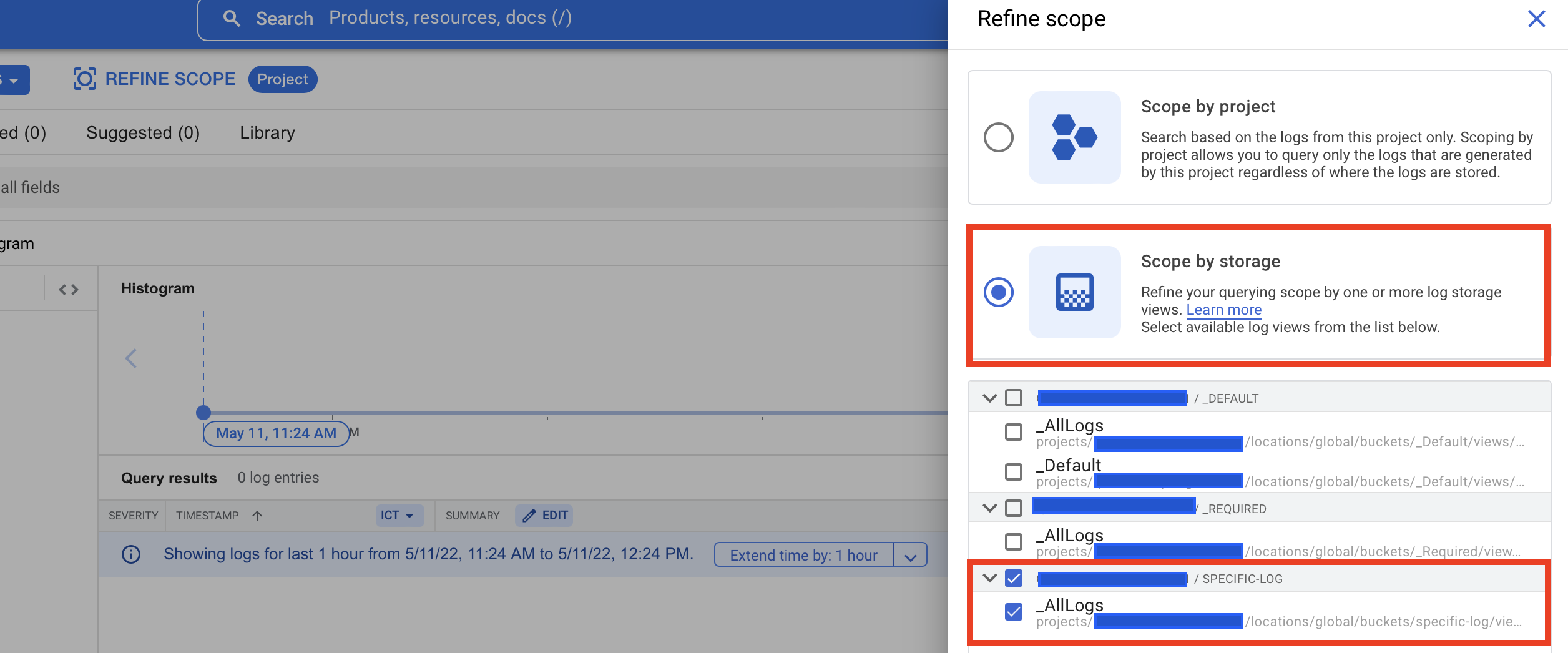Click the search magnifier icon
1568x653 pixels.
(232, 19)
